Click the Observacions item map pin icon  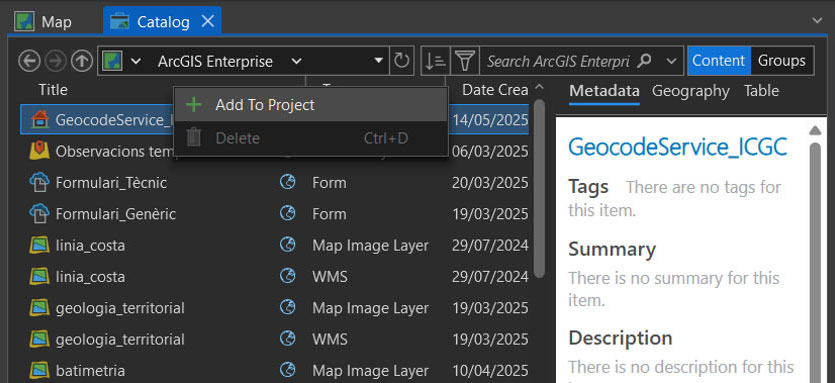[40, 151]
